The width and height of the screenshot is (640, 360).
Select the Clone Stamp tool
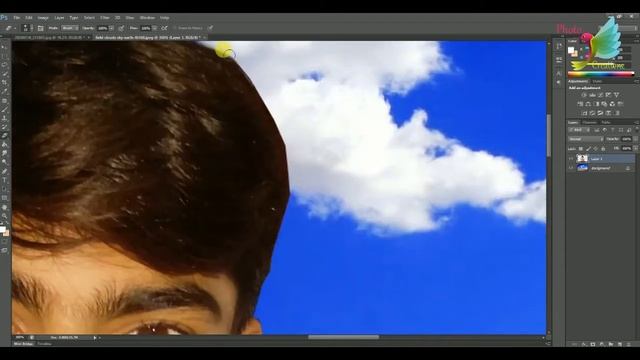4,118
